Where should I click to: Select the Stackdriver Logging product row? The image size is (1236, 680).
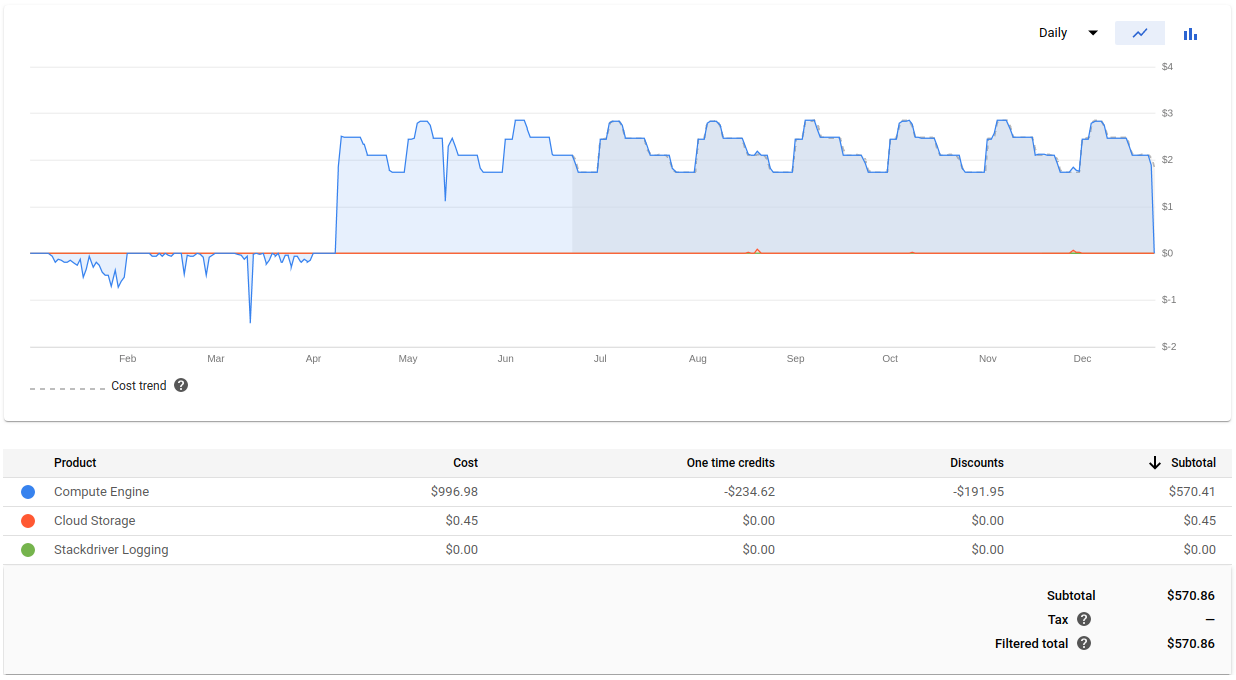(x=111, y=550)
